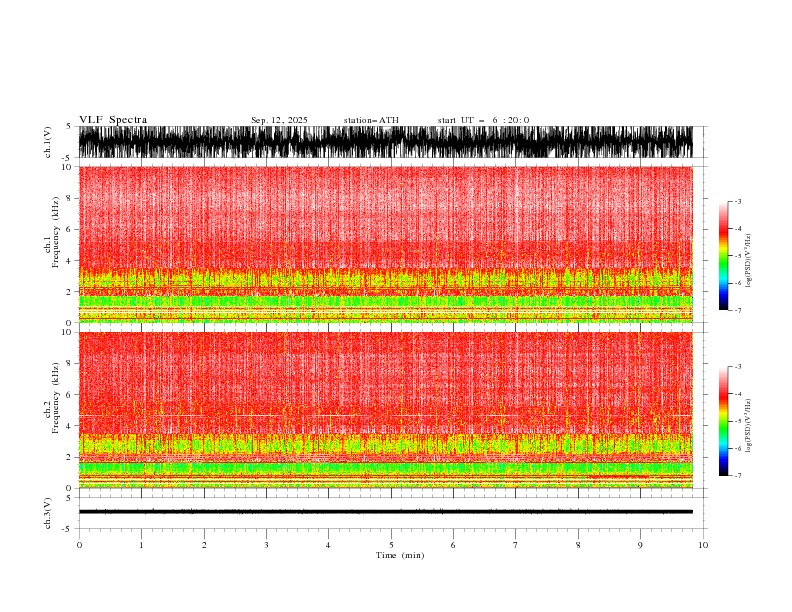The width and height of the screenshot is (792, 612).
Task: Click the "ch.3(V)" axis label
Action: (48, 513)
